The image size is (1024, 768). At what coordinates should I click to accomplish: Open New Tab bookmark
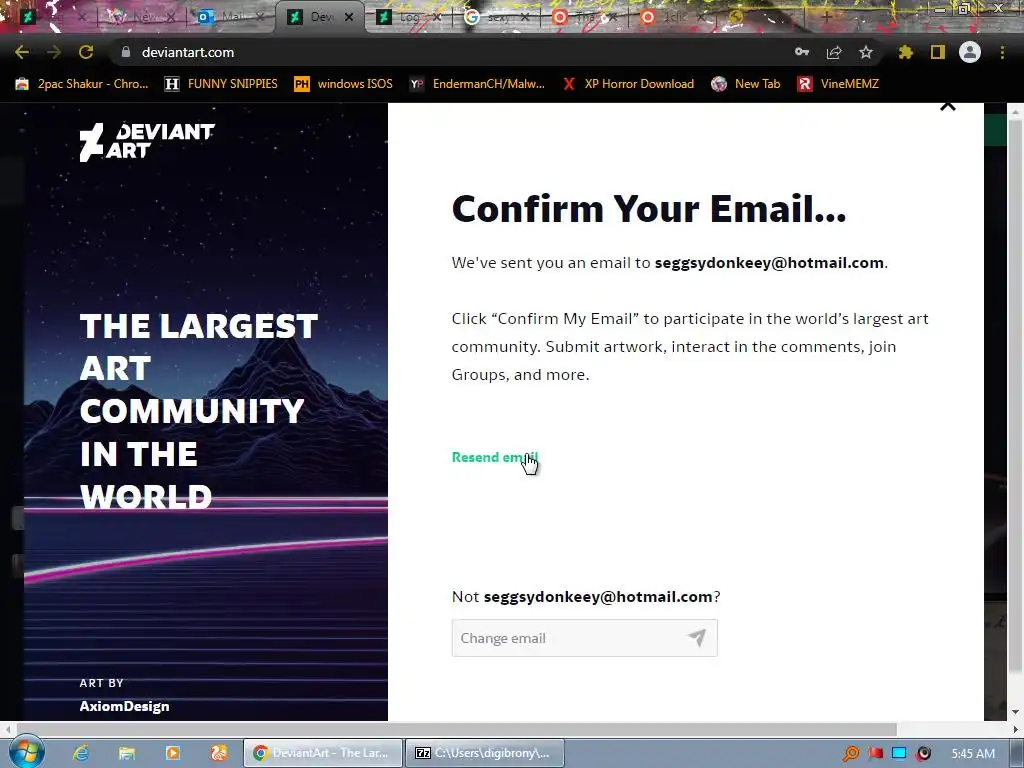746,84
